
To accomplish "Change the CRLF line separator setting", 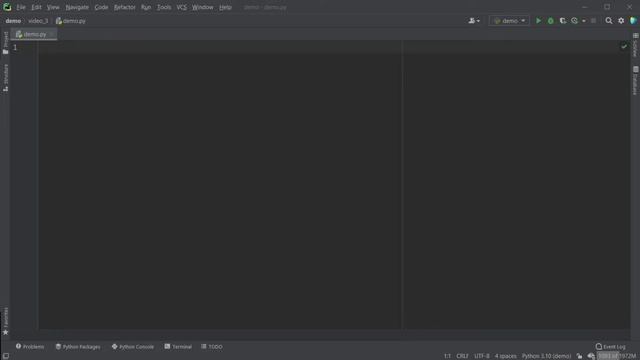I will (x=462, y=356).
